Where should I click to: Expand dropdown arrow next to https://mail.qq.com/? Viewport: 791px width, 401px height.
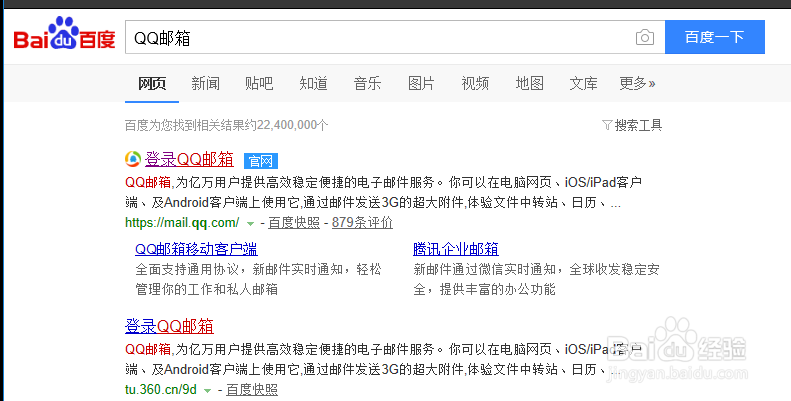point(250,223)
